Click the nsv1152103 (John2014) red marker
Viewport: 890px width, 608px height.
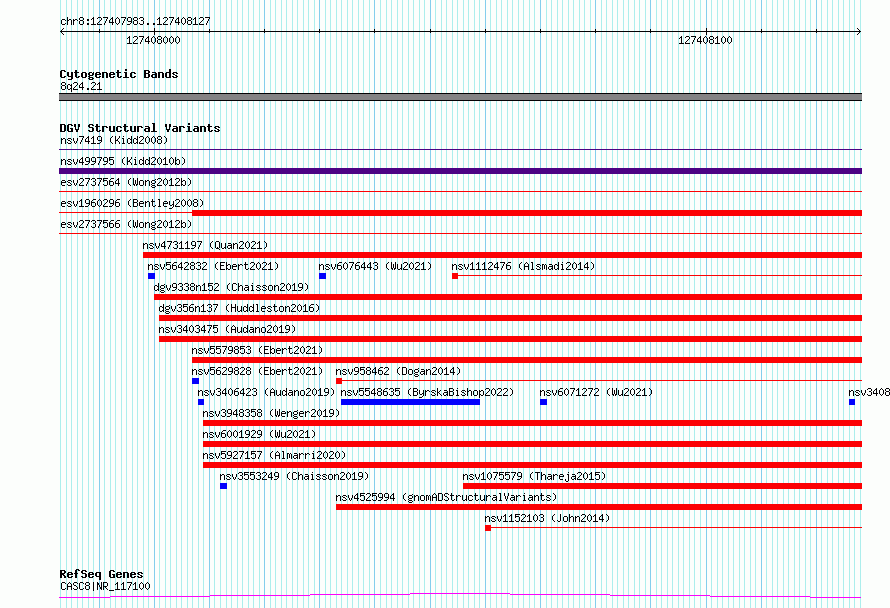pyautogui.click(x=488, y=528)
